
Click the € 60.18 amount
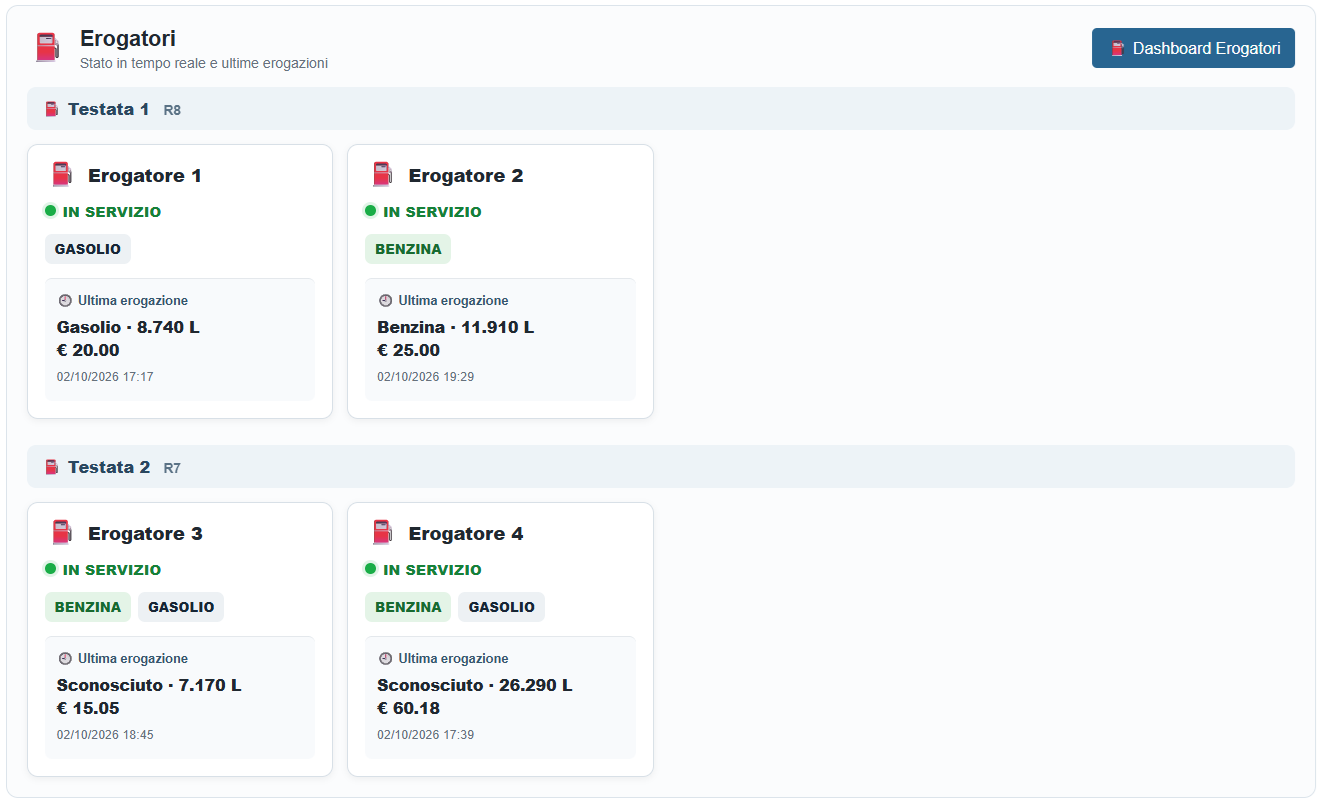click(408, 708)
